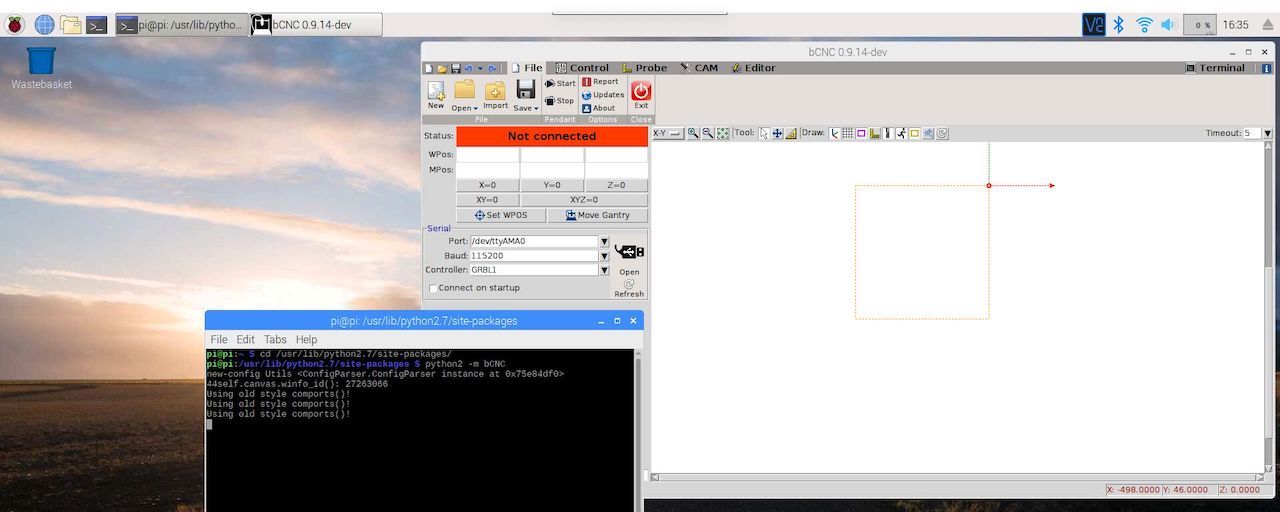Click the XY=0 button
The height and width of the screenshot is (512, 1280).
487,200
